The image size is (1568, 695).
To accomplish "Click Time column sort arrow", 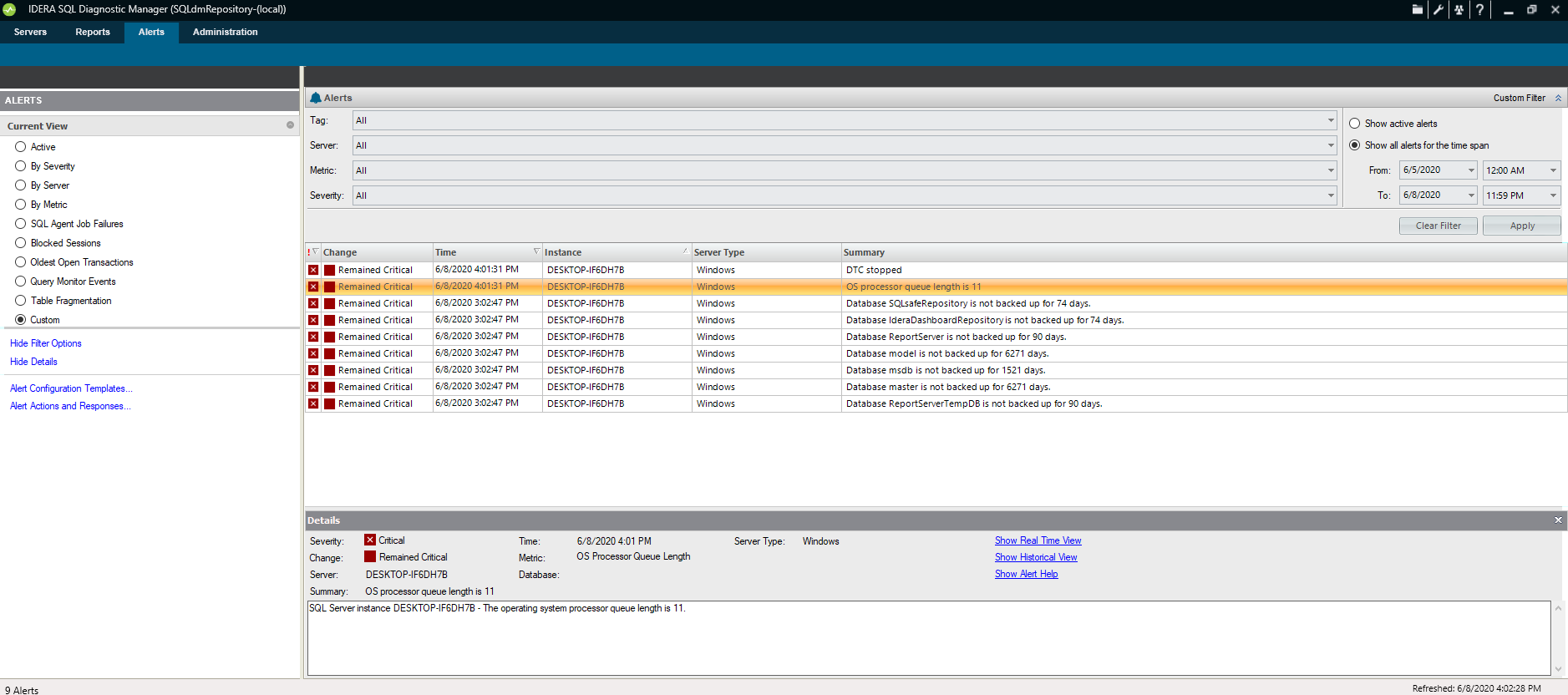I will point(536,251).
